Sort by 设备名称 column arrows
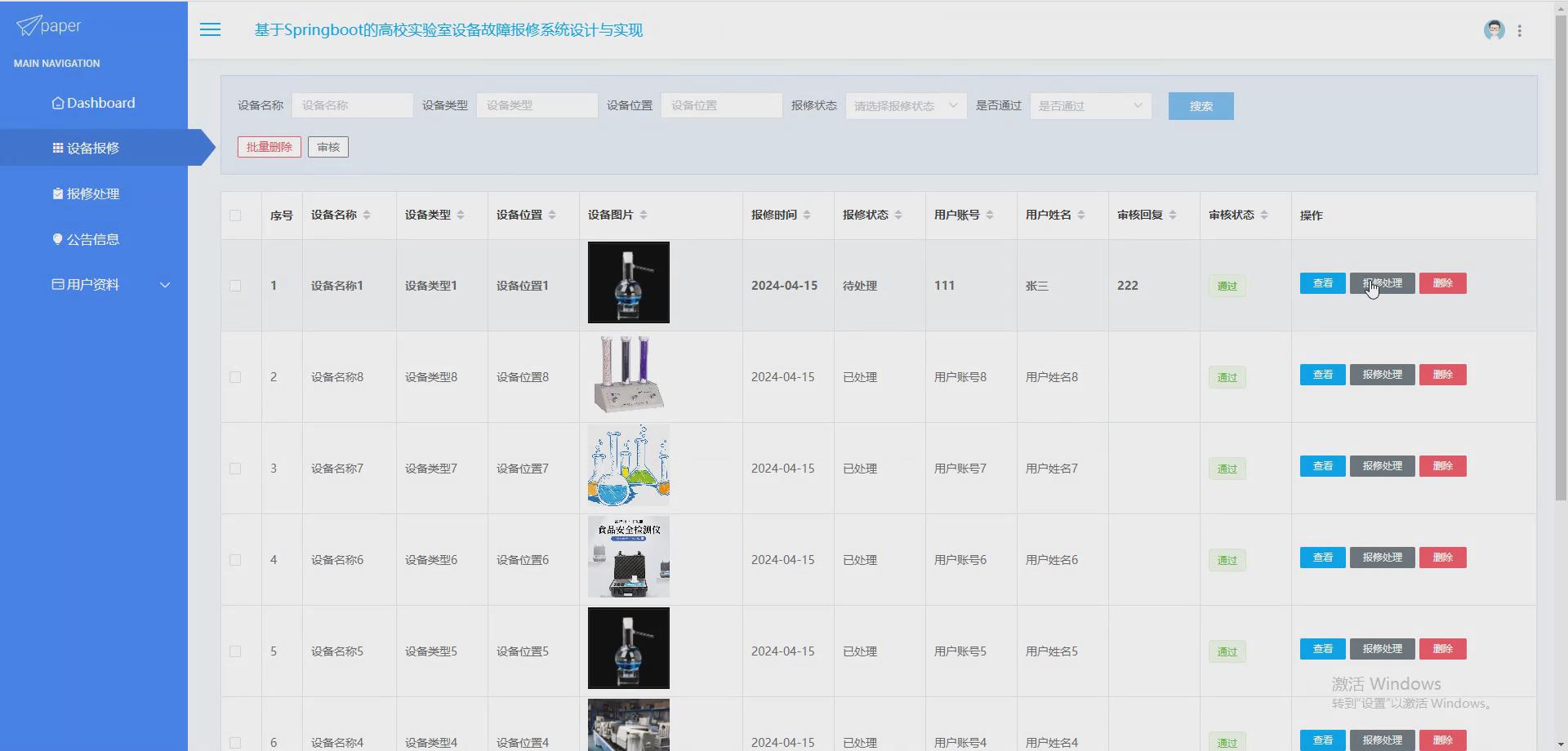The width and height of the screenshot is (1568, 751). tap(367, 215)
